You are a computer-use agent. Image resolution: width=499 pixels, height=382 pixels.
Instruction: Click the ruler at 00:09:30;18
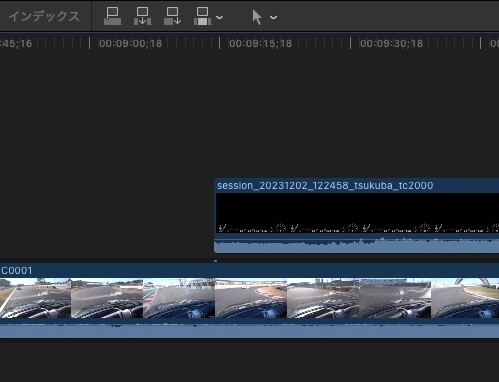(391, 43)
